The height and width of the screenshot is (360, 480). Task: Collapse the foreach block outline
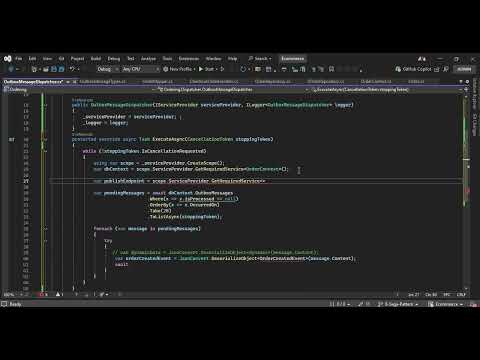tap(46, 229)
